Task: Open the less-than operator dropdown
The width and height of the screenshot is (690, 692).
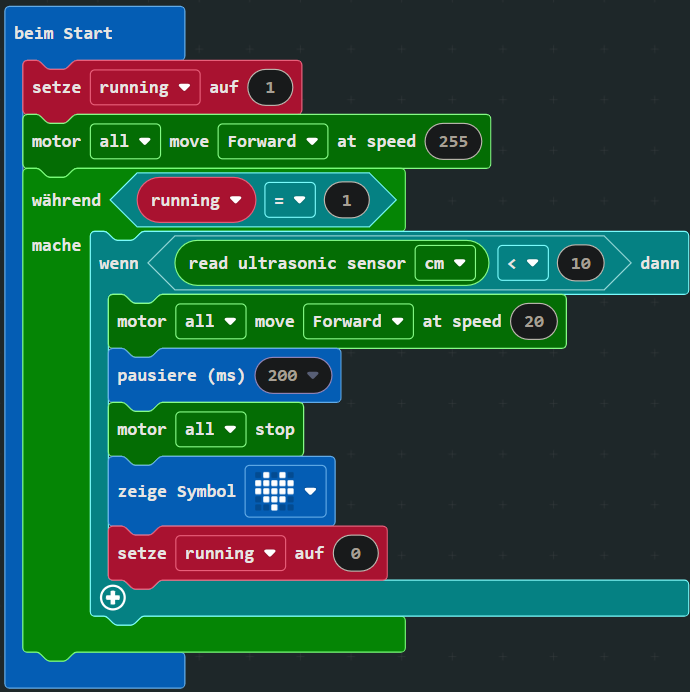Action: (522, 264)
